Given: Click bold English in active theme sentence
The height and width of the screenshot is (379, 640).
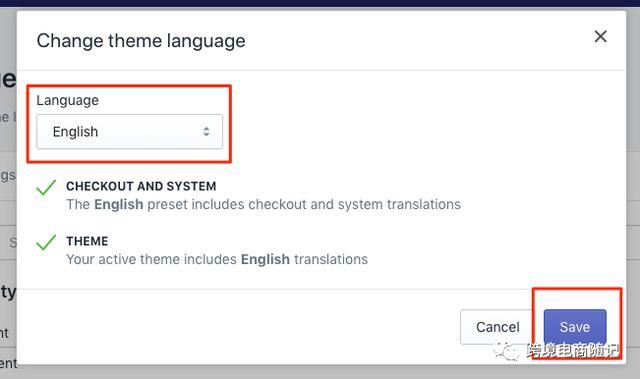Looking at the screenshot, I should pos(265,259).
